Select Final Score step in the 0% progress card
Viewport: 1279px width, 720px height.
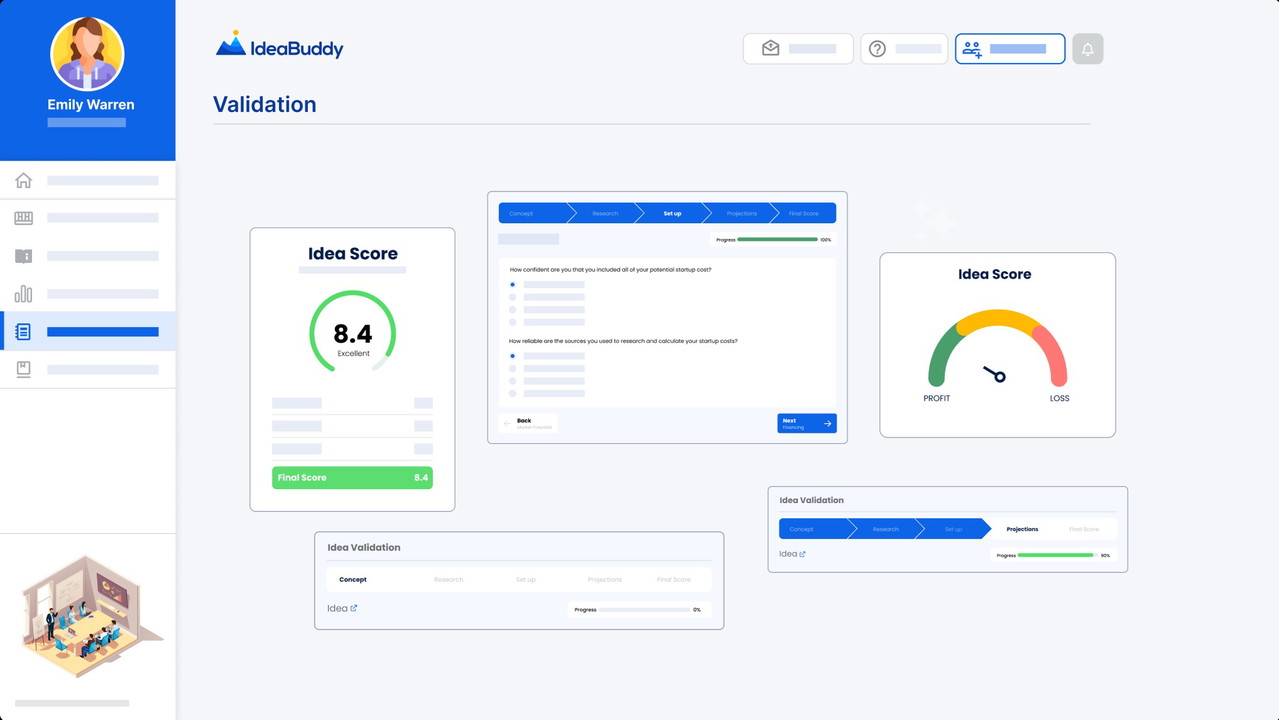[x=673, y=580]
